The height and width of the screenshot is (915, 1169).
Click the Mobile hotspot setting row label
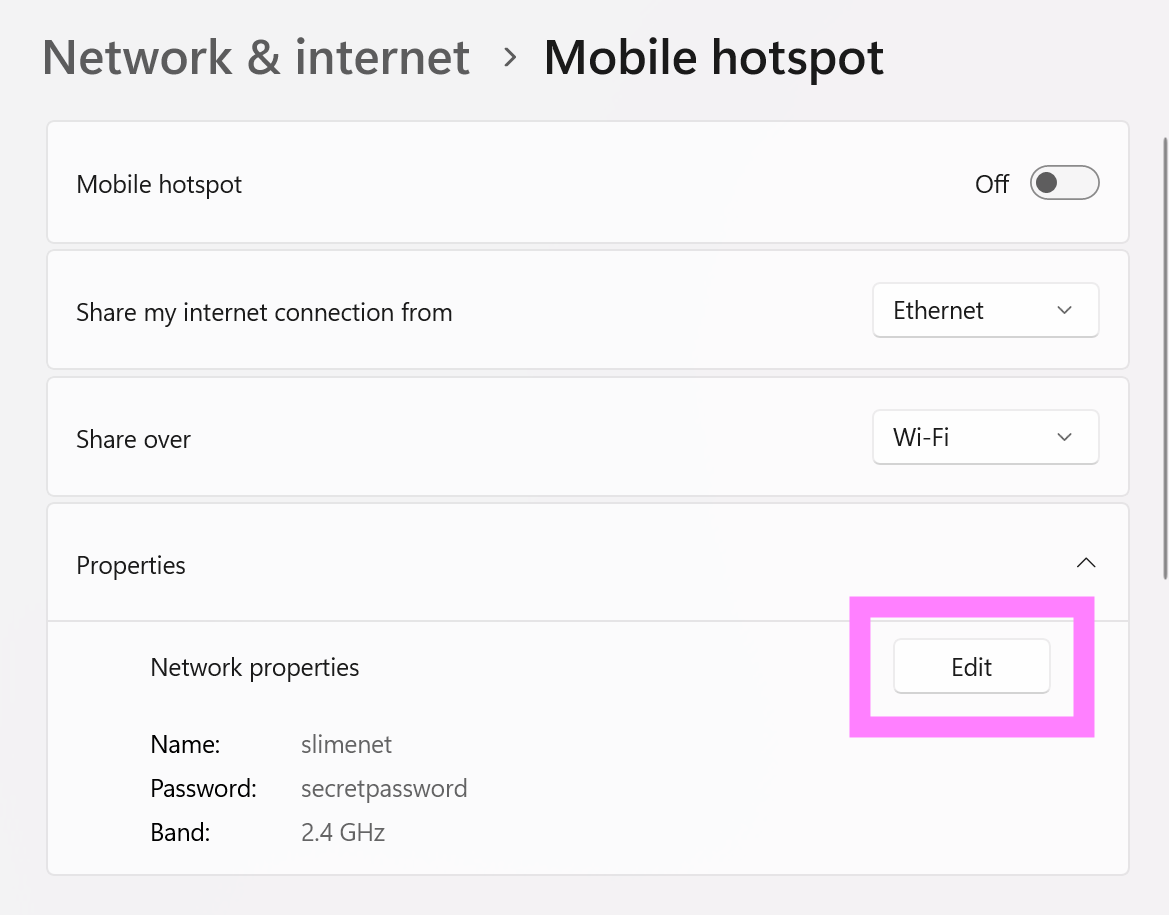[159, 184]
